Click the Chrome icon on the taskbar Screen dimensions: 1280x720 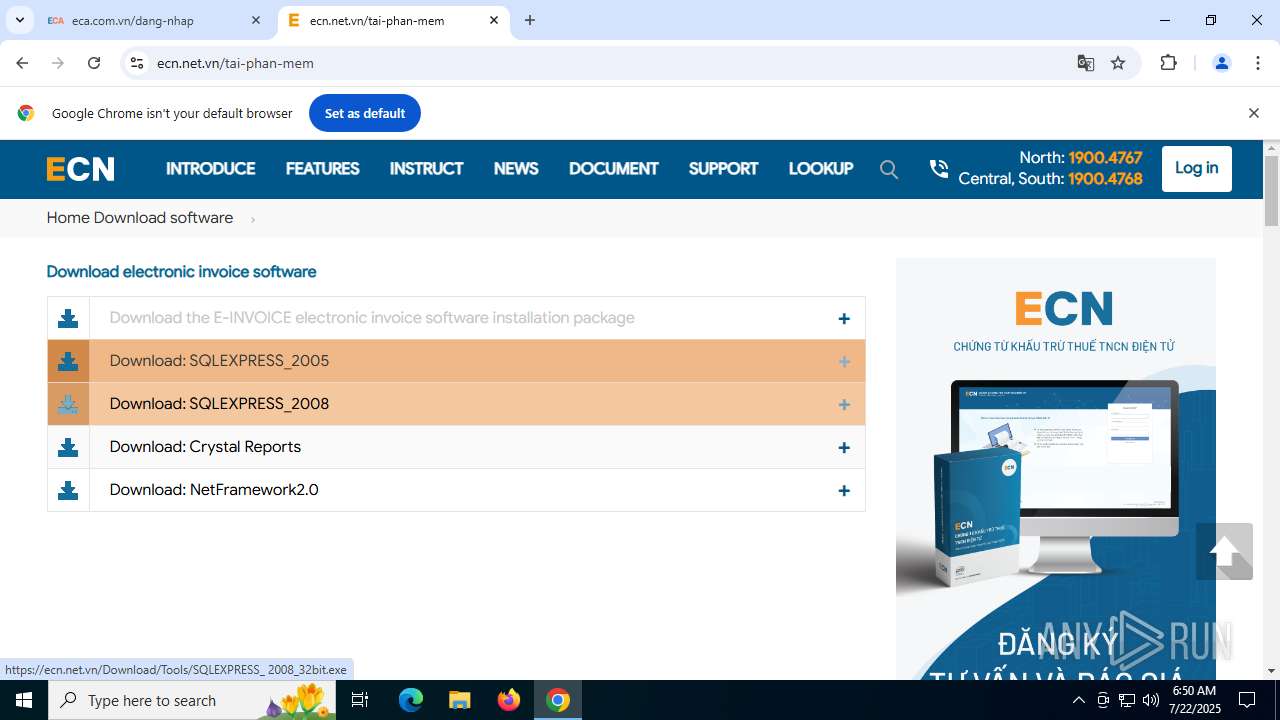click(558, 700)
